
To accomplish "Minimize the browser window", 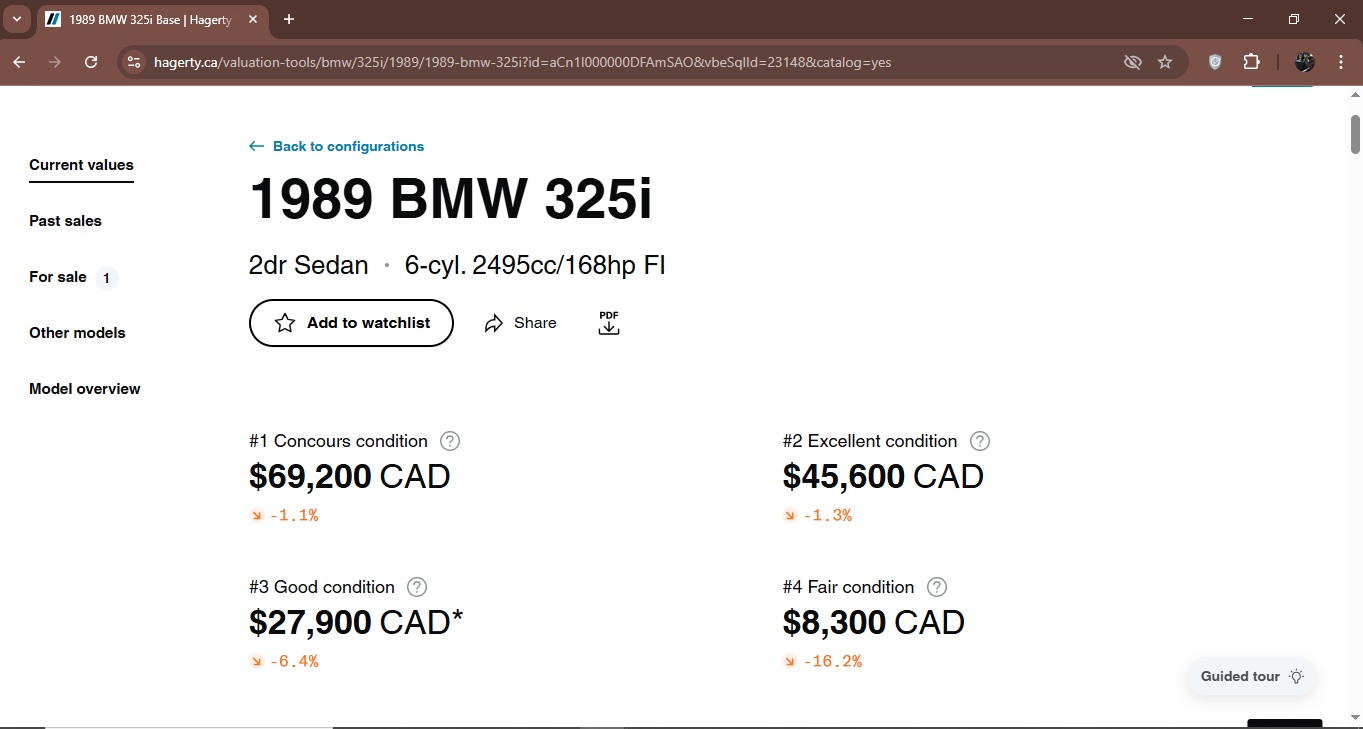I will click(1248, 19).
